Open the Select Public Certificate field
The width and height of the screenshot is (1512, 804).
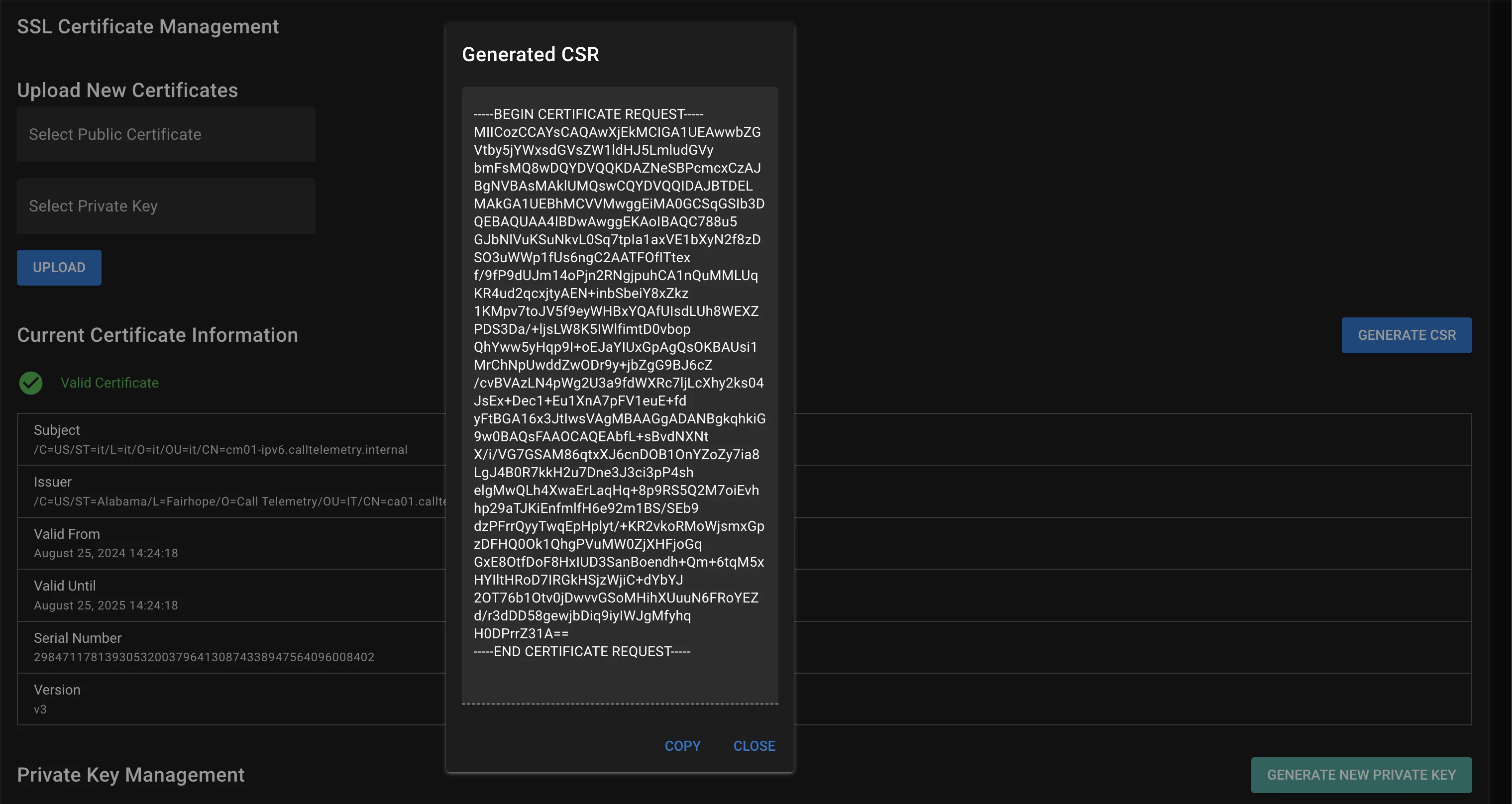(166, 134)
